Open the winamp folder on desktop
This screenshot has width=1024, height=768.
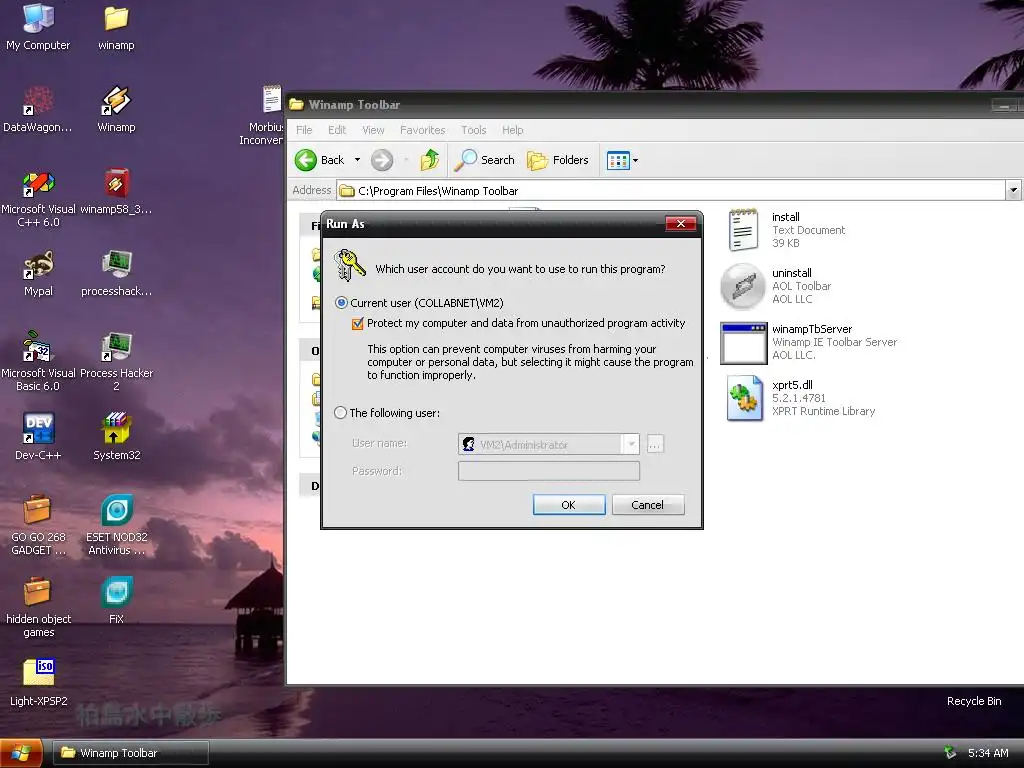coord(116,27)
